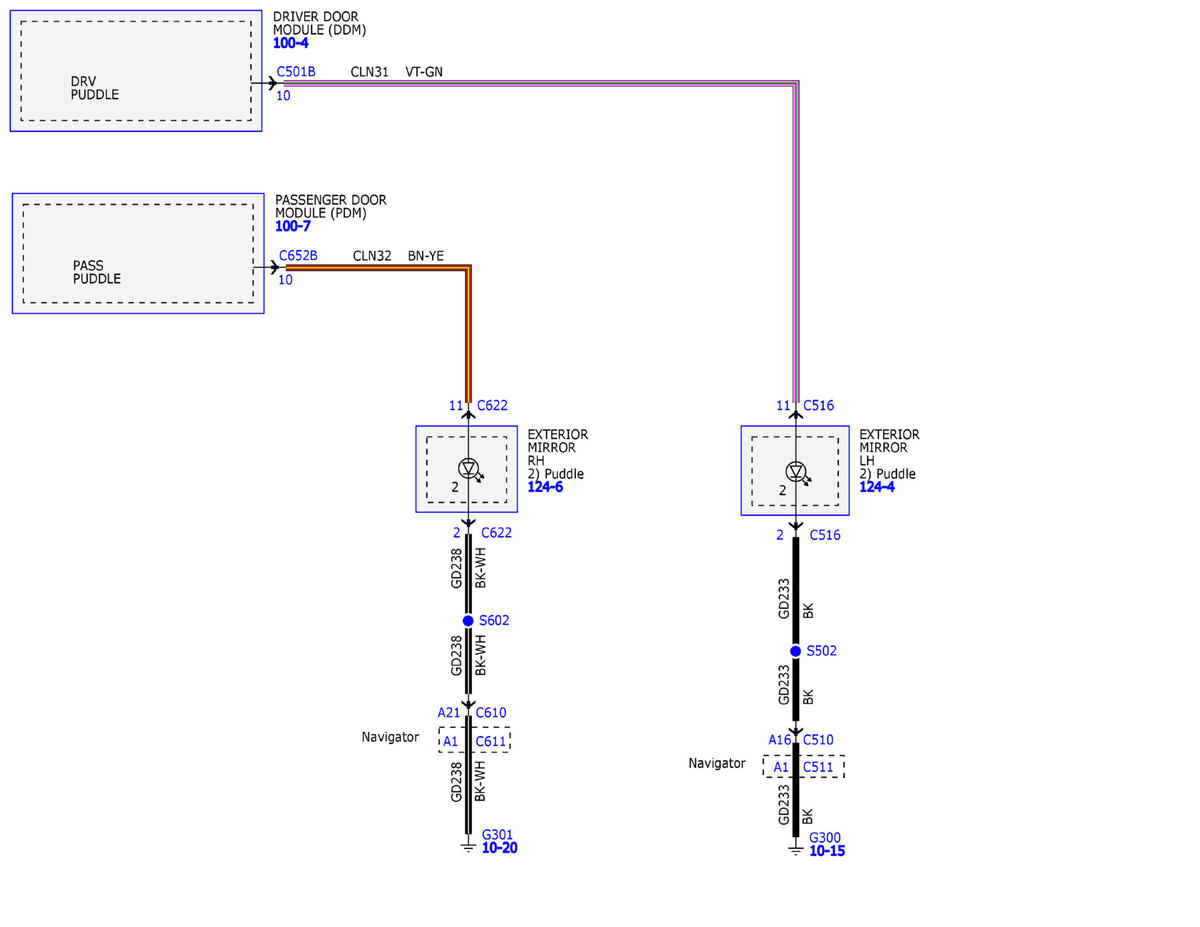The height and width of the screenshot is (927, 1200).
Task: Select the DRV PUDDLE module box
Action: (x=136, y=71)
